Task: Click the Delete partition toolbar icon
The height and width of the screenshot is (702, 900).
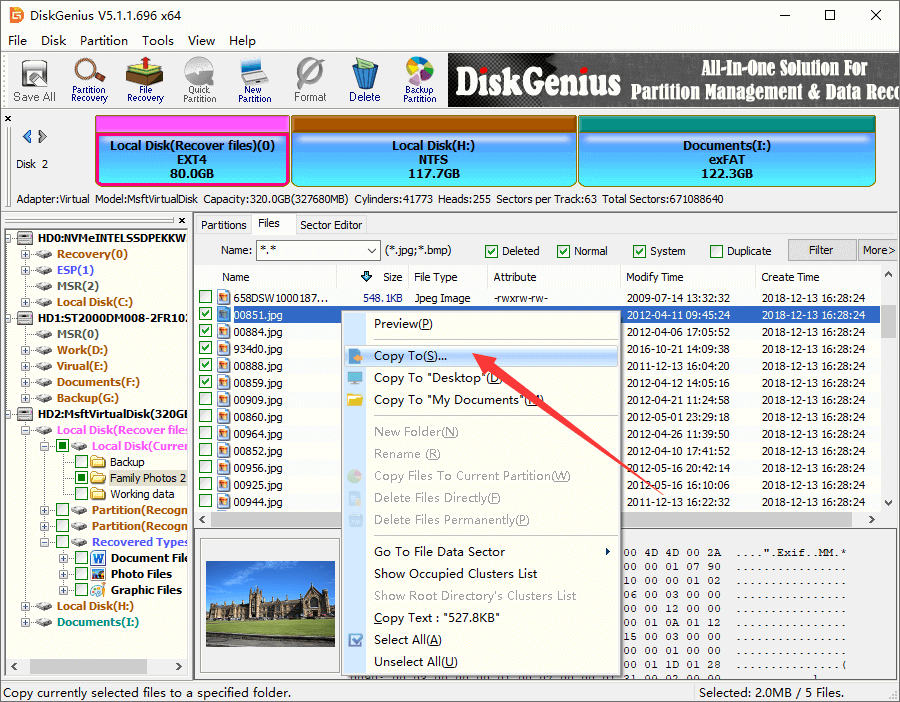Action: pyautogui.click(x=364, y=80)
